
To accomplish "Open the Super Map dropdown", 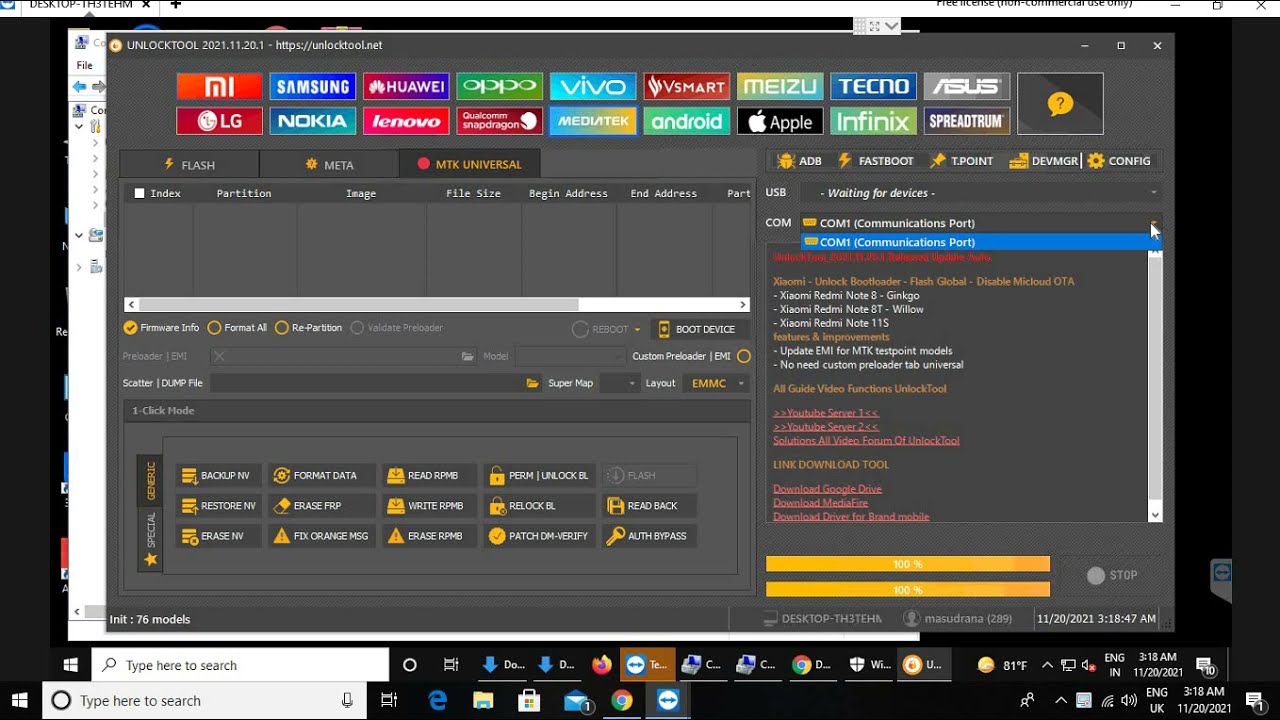I will tap(619, 383).
